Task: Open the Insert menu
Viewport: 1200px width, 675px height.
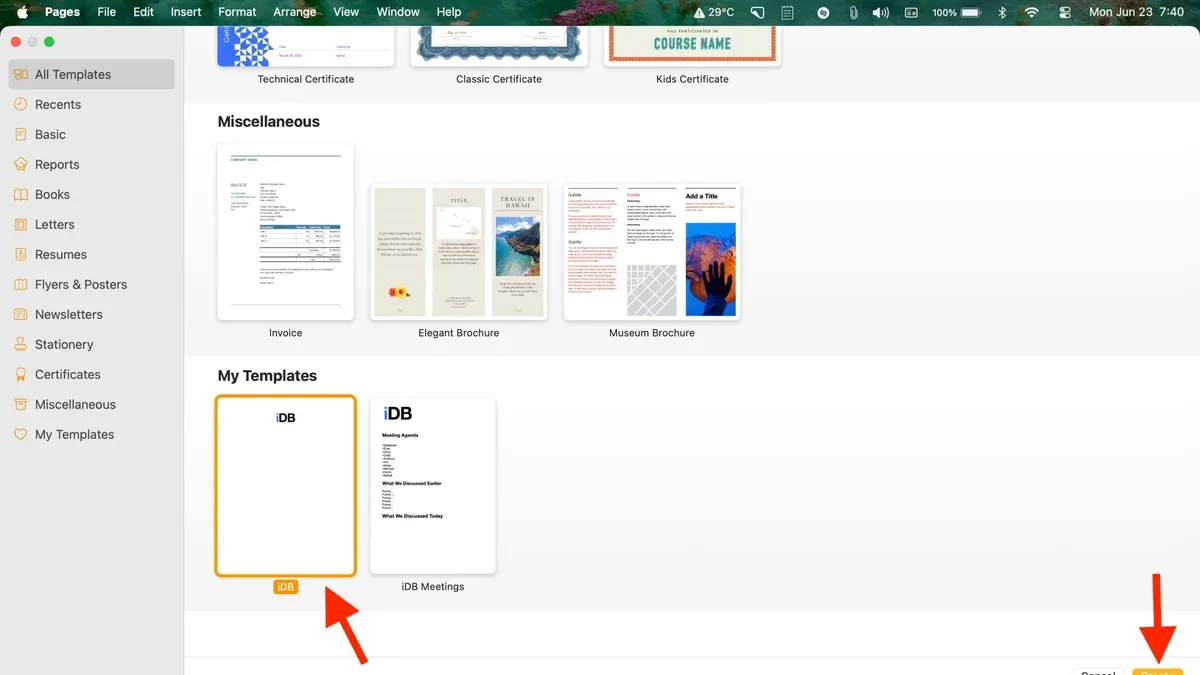Action: (x=186, y=12)
